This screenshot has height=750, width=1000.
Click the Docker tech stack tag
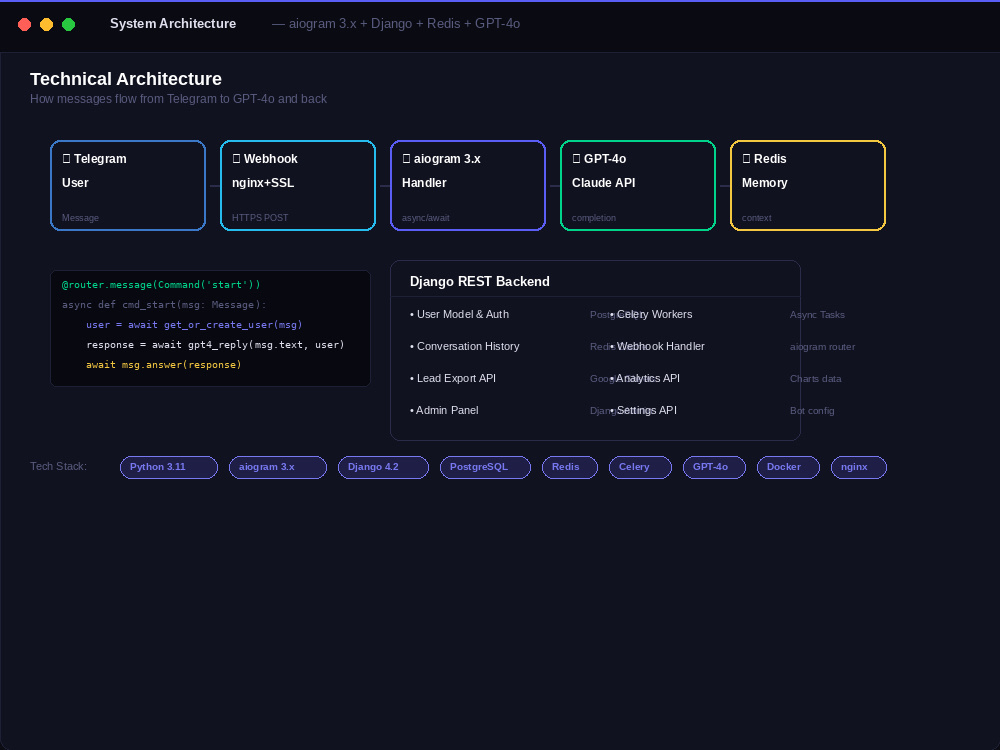coord(788,467)
